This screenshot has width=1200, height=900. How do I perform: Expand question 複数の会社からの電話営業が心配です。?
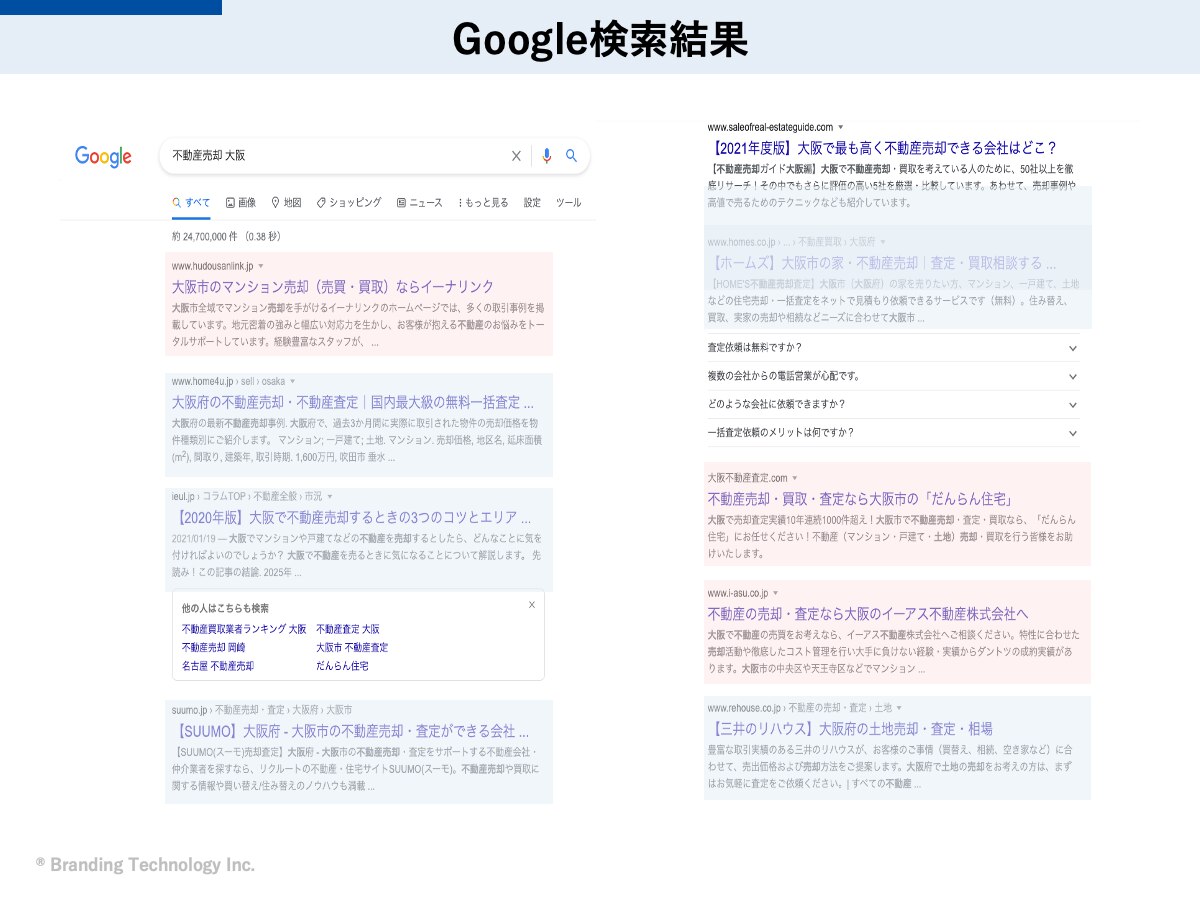point(893,376)
